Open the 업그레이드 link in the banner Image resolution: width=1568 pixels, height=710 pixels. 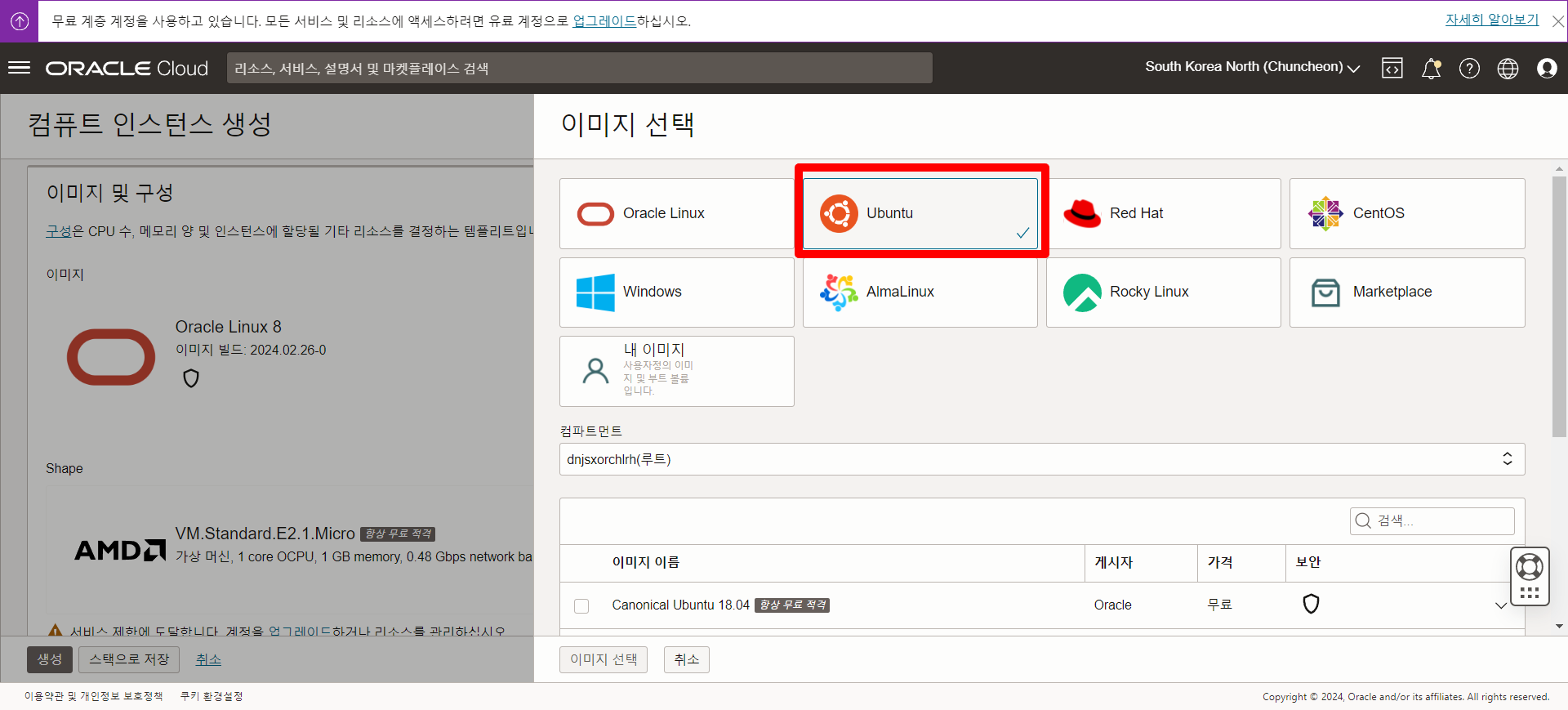pos(604,21)
